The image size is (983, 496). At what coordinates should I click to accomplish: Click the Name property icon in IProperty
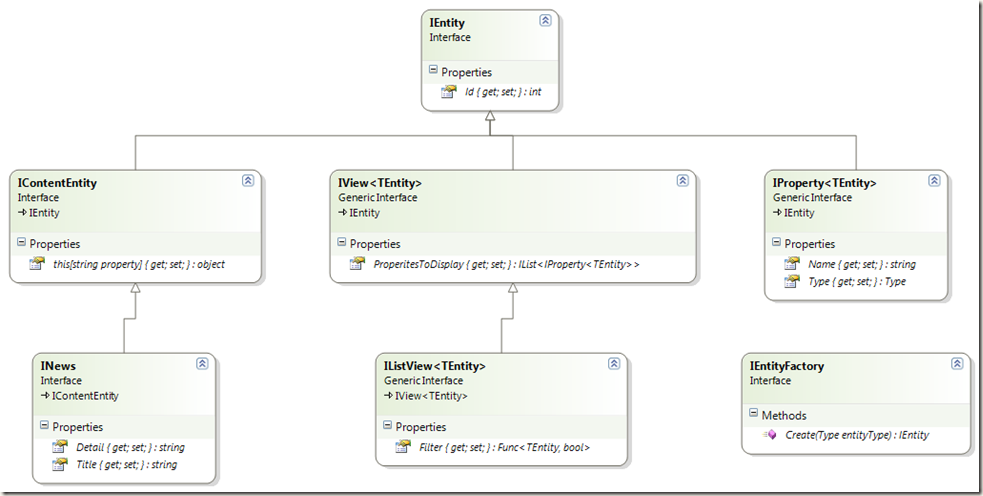pyautogui.click(x=792, y=264)
